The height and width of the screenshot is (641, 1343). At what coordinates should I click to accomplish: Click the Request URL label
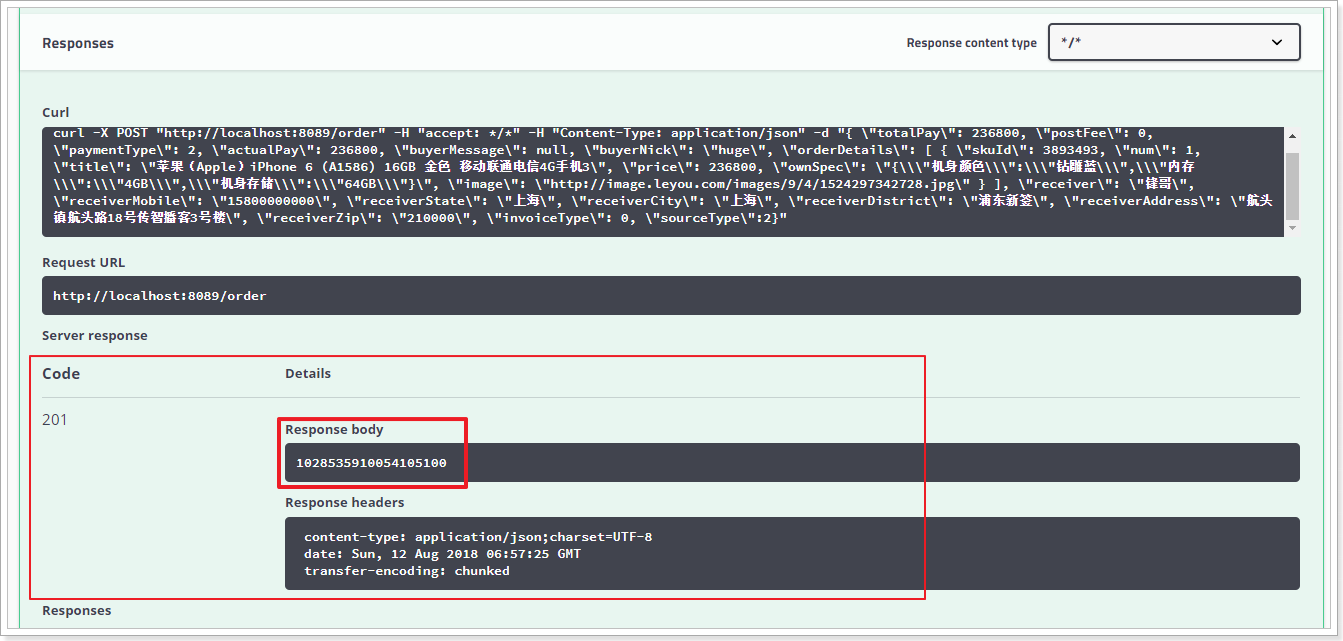click(83, 262)
